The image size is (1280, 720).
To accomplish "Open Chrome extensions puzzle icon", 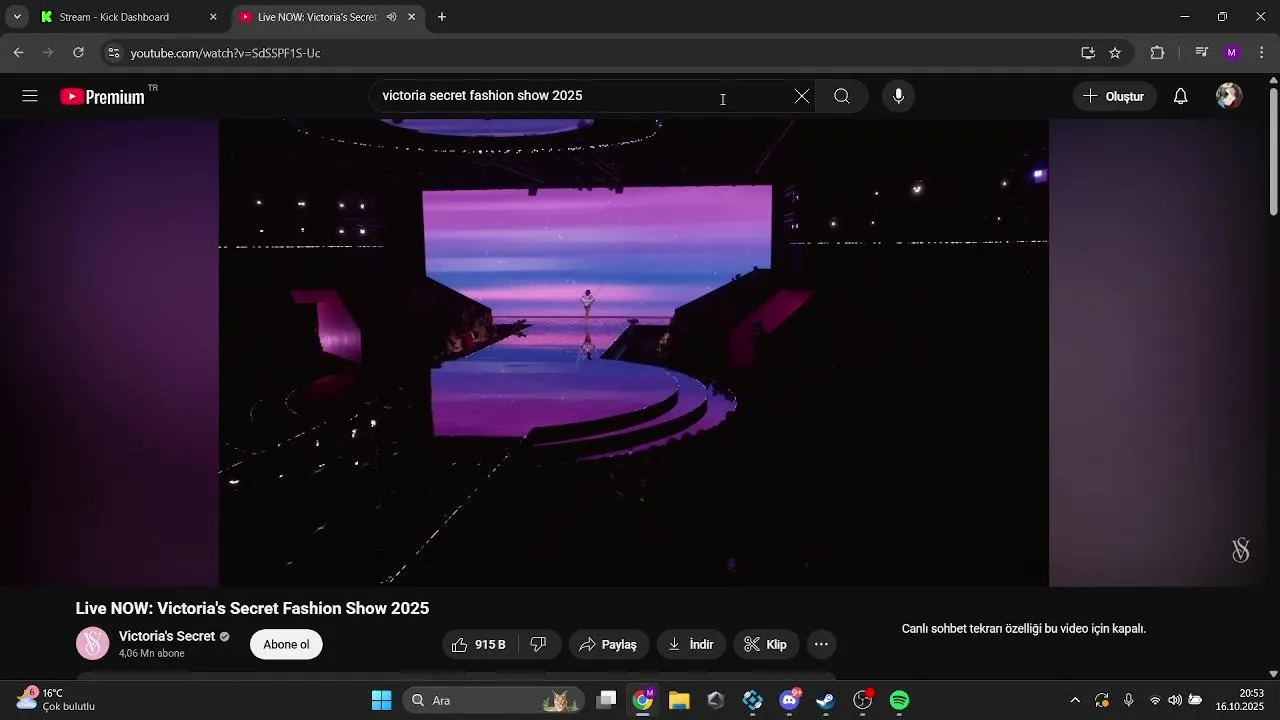I will click(1158, 53).
